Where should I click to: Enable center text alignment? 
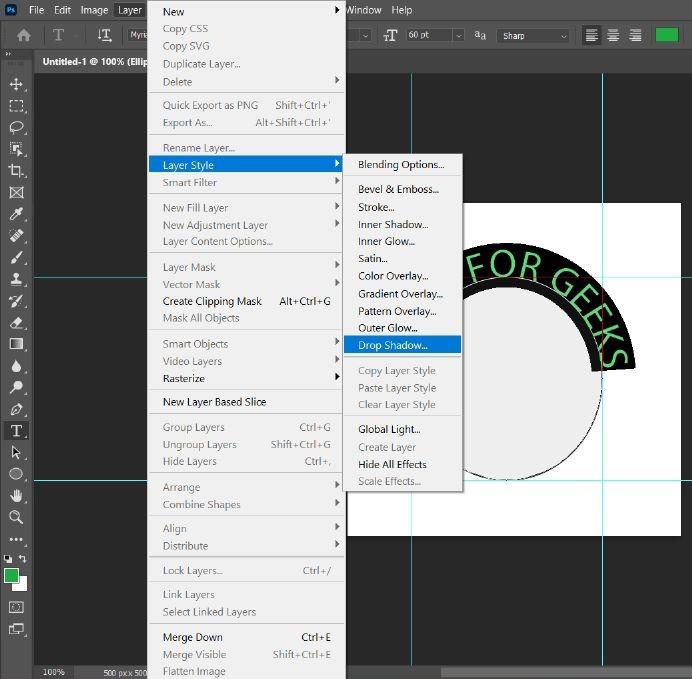click(612, 35)
